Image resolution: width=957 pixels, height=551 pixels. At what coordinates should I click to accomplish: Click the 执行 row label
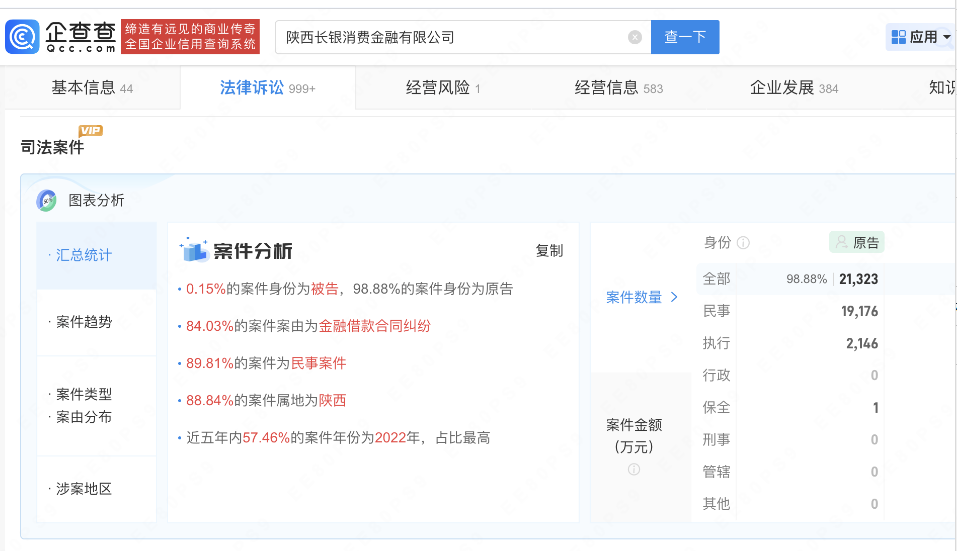pyautogui.click(x=717, y=343)
